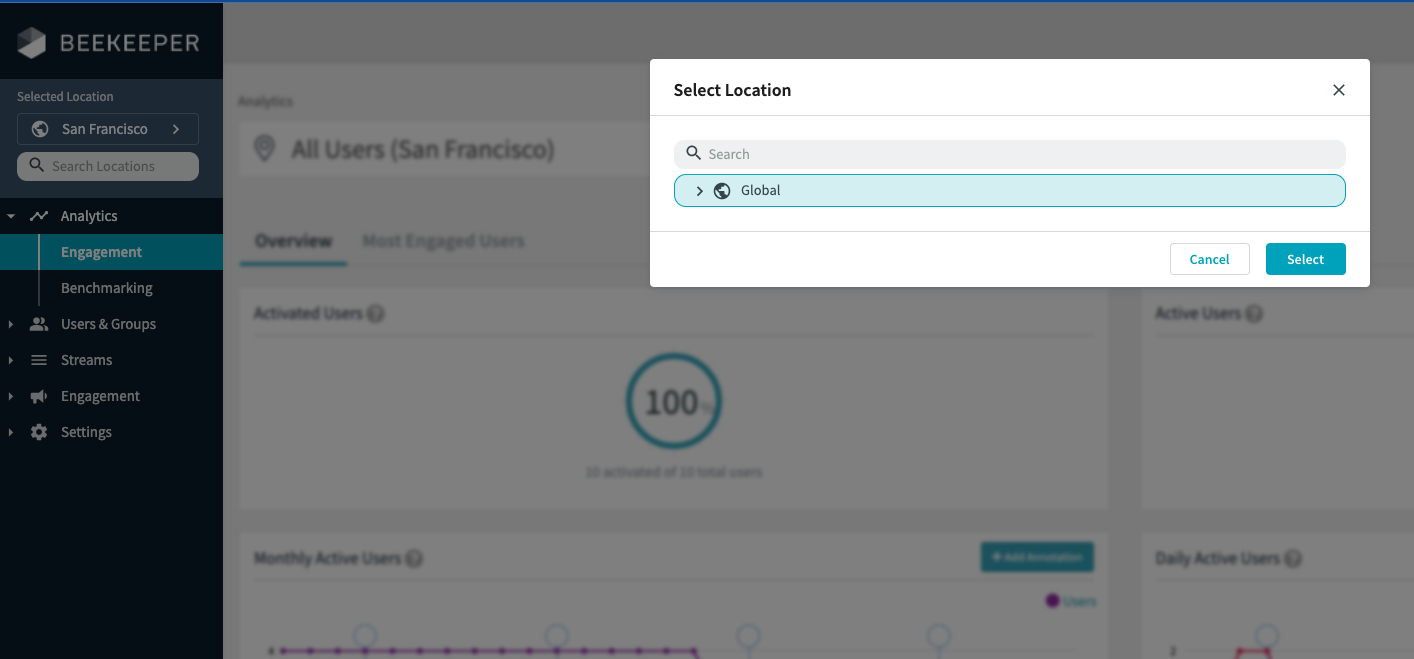Click the Users & Groups people icon
The image size is (1414, 659).
coord(39,324)
